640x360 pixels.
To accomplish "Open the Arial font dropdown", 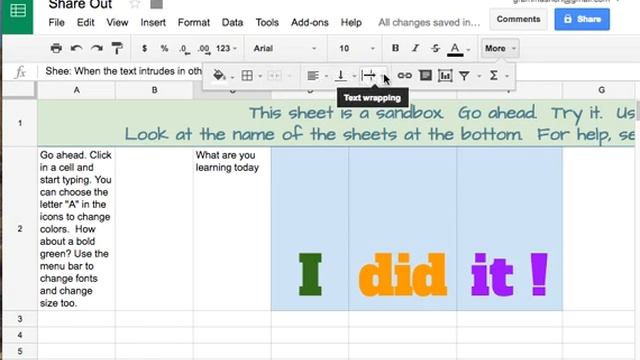I will tap(285, 48).
